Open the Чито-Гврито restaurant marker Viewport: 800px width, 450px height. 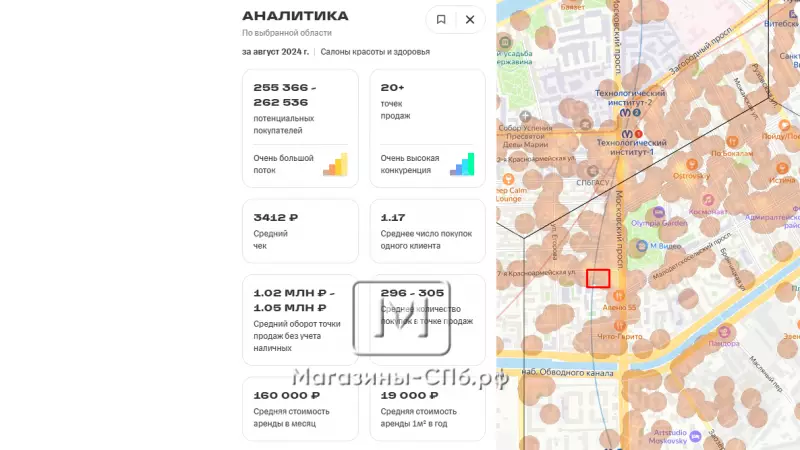[x=619, y=325]
